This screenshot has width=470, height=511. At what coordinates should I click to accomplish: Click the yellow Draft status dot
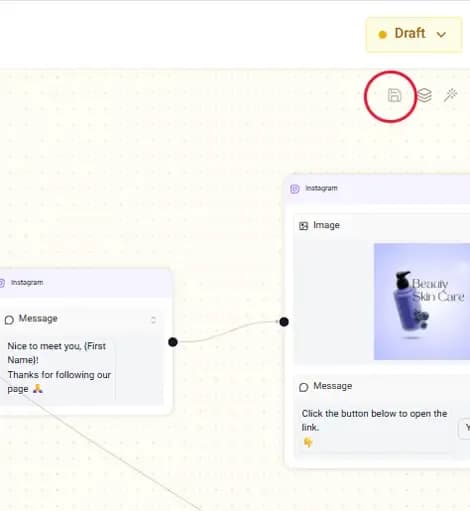pos(383,34)
